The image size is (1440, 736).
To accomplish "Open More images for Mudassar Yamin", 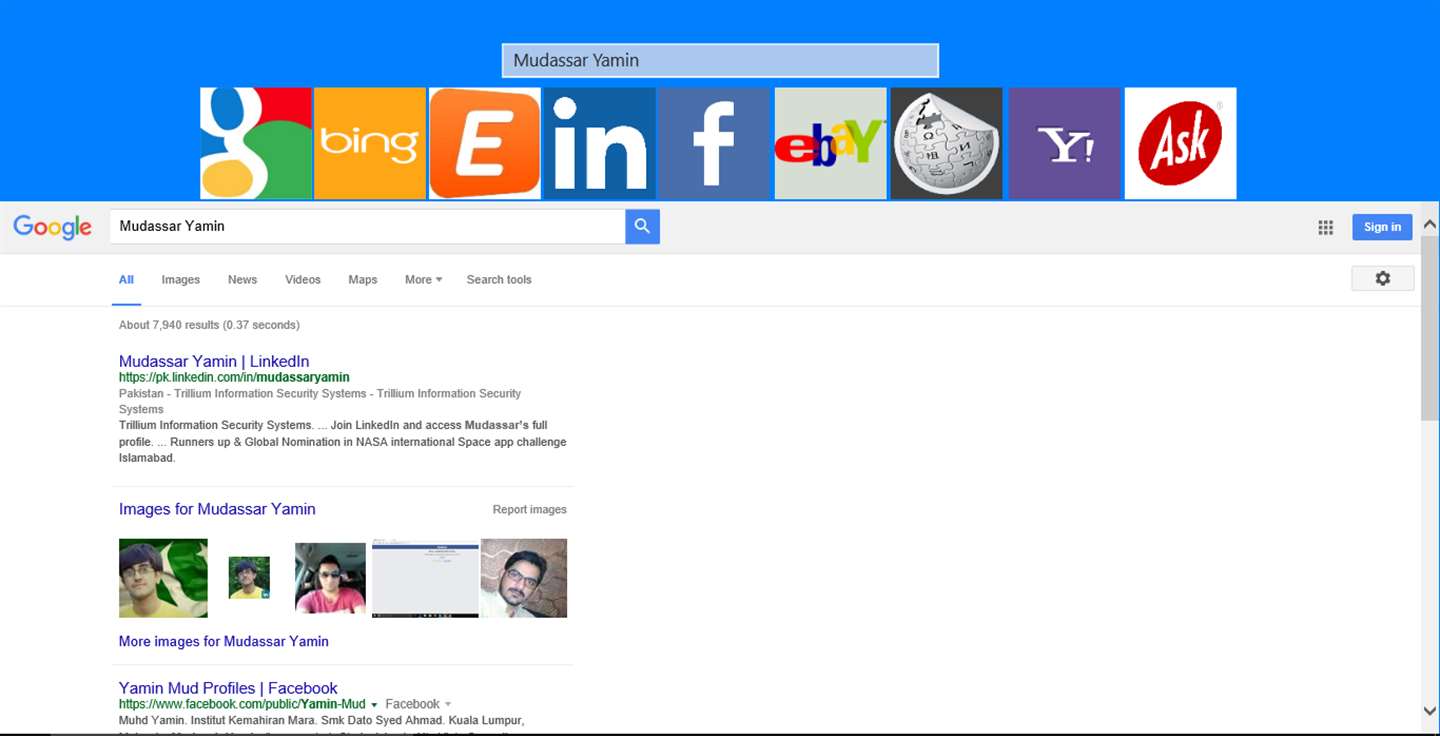I will pos(224,642).
